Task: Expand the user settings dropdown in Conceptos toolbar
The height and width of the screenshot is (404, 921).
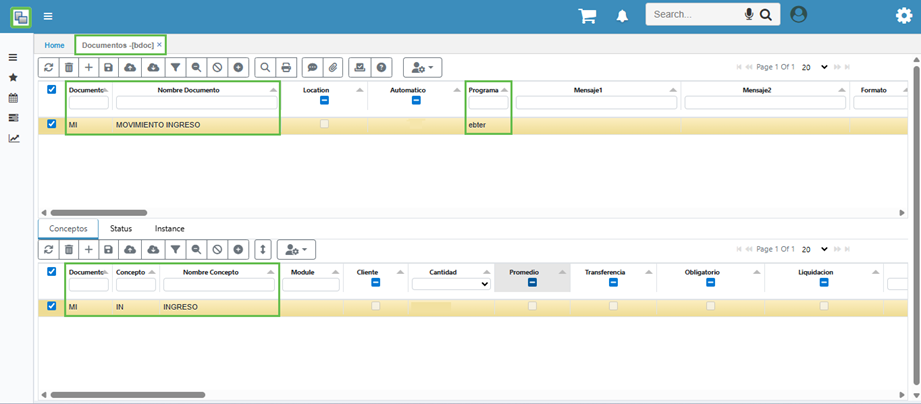Action: tap(296, 249)
